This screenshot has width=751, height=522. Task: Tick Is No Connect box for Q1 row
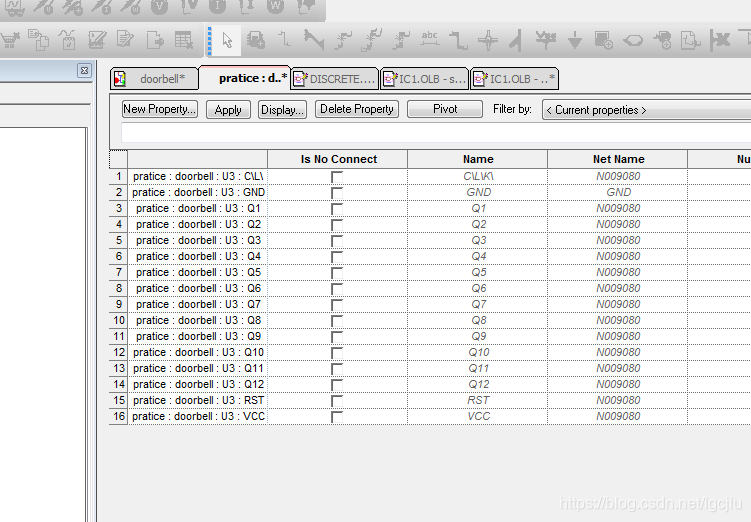[x=337, y=209]
